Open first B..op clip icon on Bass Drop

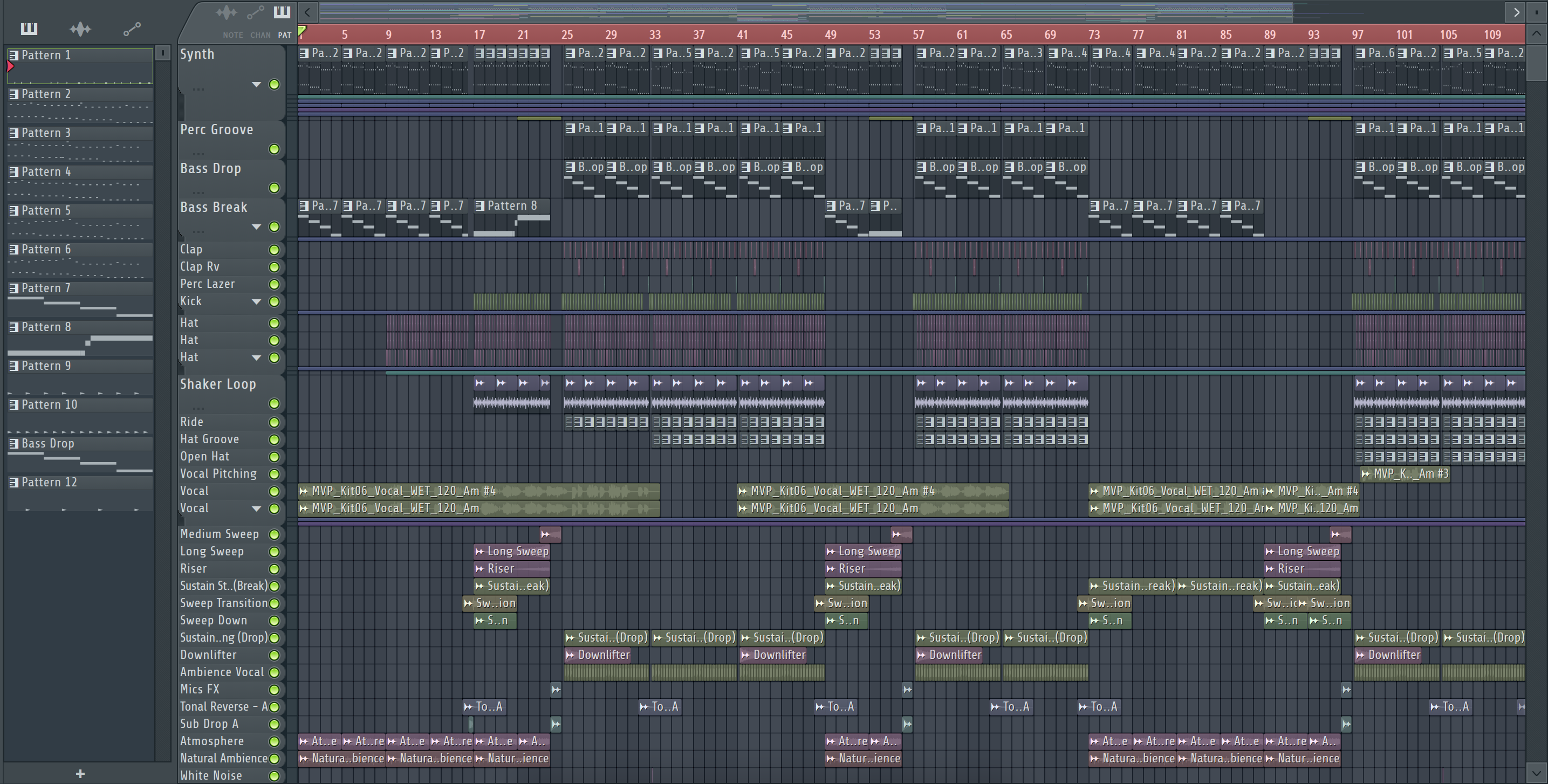[x=570, y=167]
